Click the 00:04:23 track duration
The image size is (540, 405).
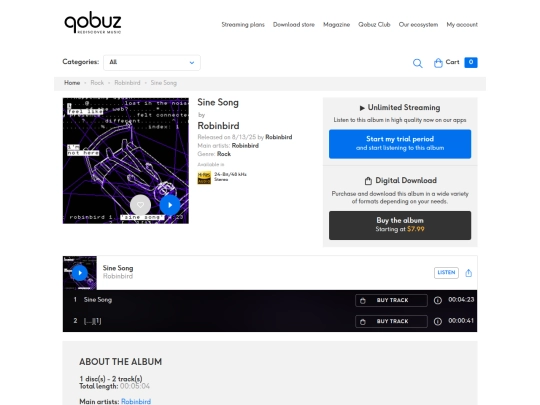point(461,300)
